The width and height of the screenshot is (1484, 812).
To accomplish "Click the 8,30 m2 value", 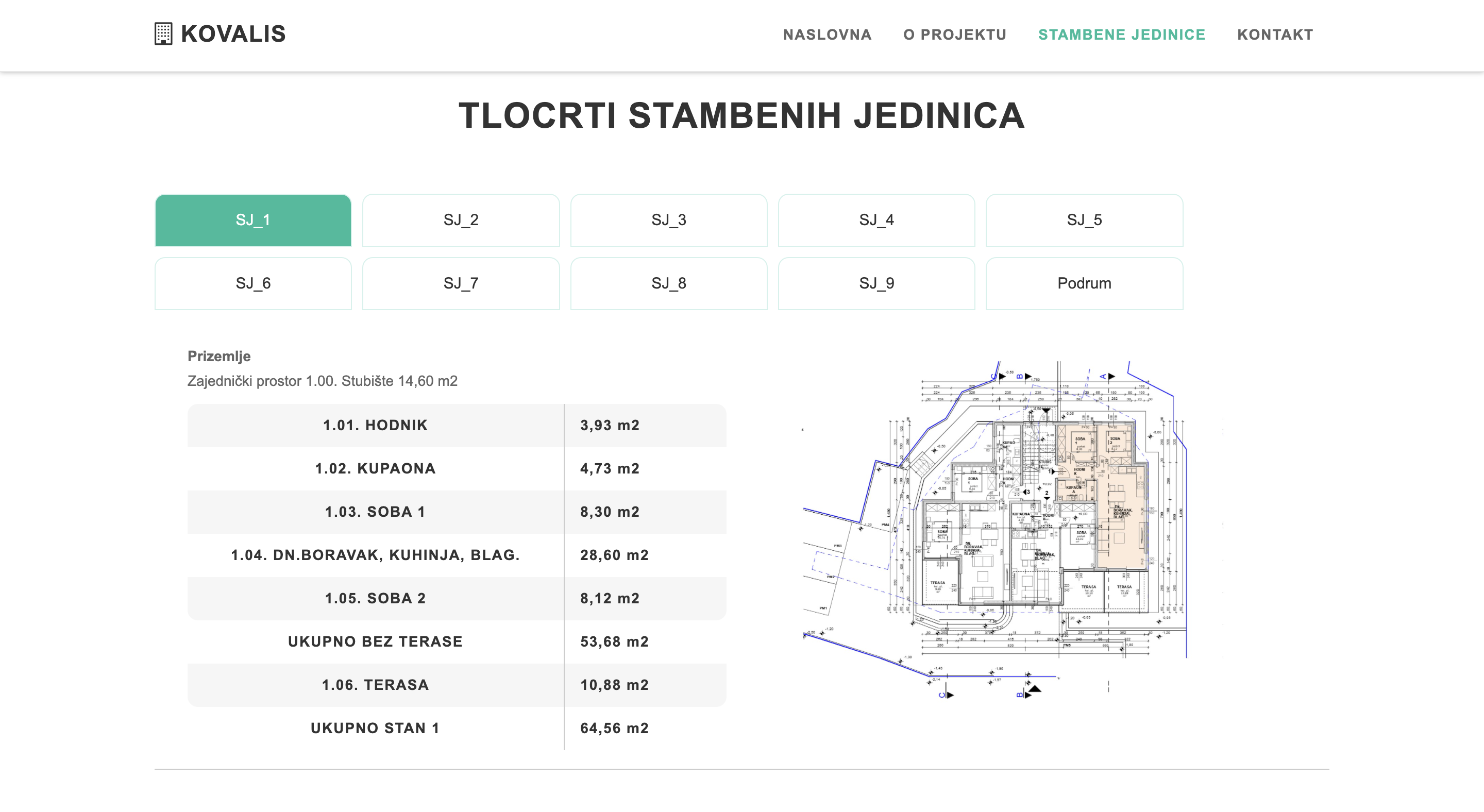I will [x=610, y=512].
